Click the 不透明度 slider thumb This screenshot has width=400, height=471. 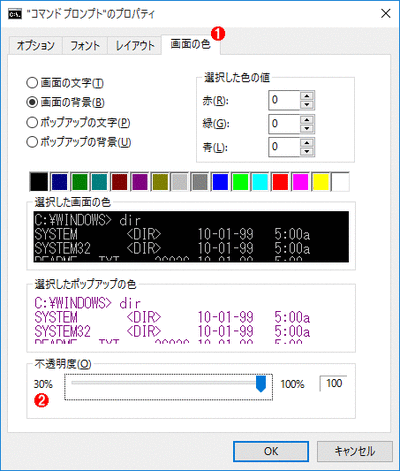[261, 383]
